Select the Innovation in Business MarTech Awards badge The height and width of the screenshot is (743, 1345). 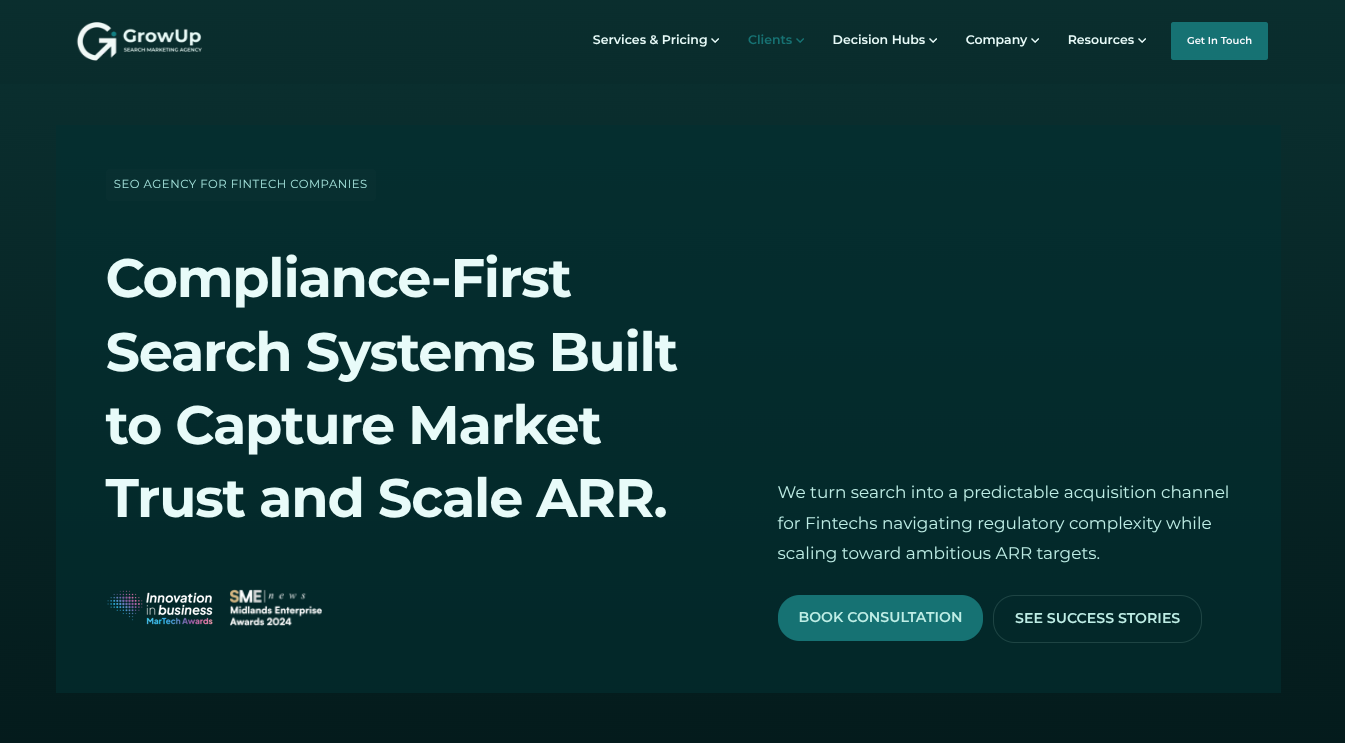[160, 607]
